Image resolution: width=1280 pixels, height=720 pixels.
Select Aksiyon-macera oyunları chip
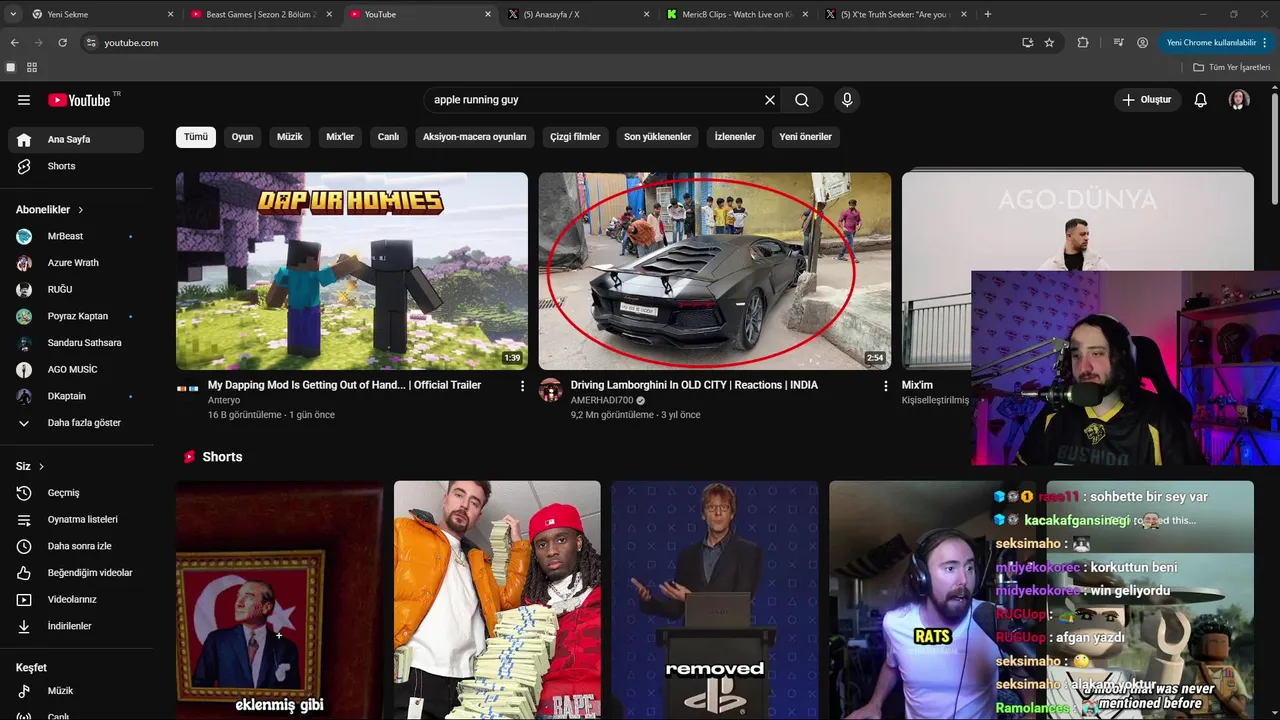(475, 137)
